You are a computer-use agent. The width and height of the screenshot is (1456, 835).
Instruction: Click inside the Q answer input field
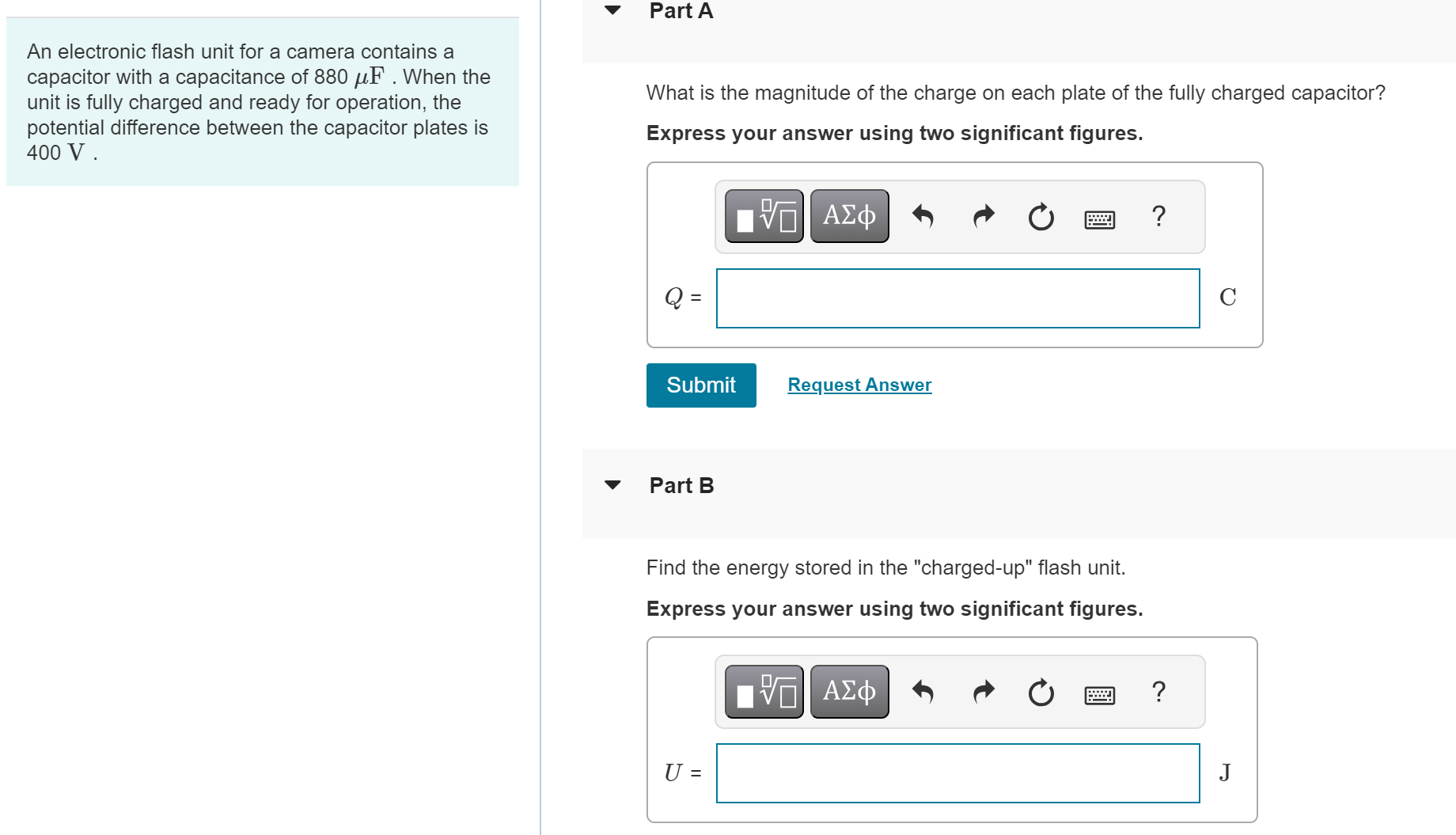(957, 298)
